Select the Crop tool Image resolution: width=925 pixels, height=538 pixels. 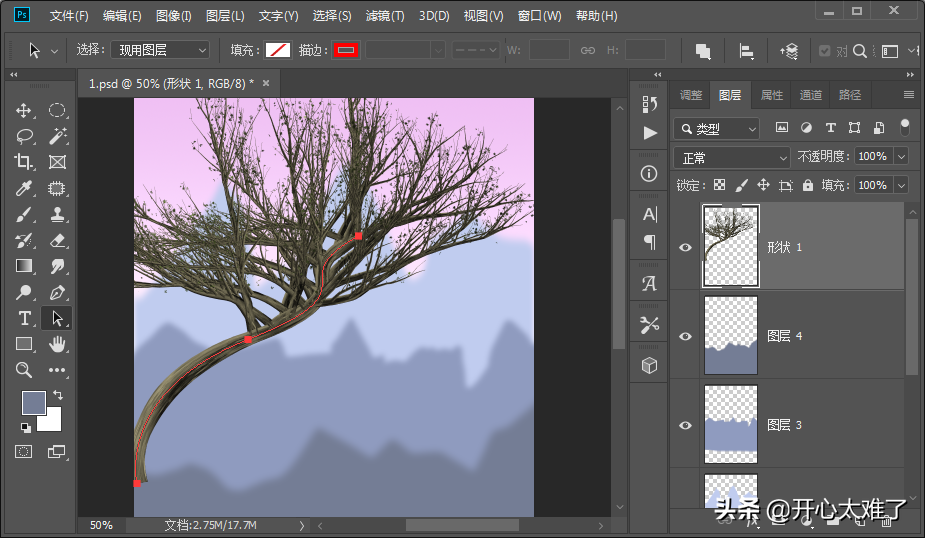point(24,162)
